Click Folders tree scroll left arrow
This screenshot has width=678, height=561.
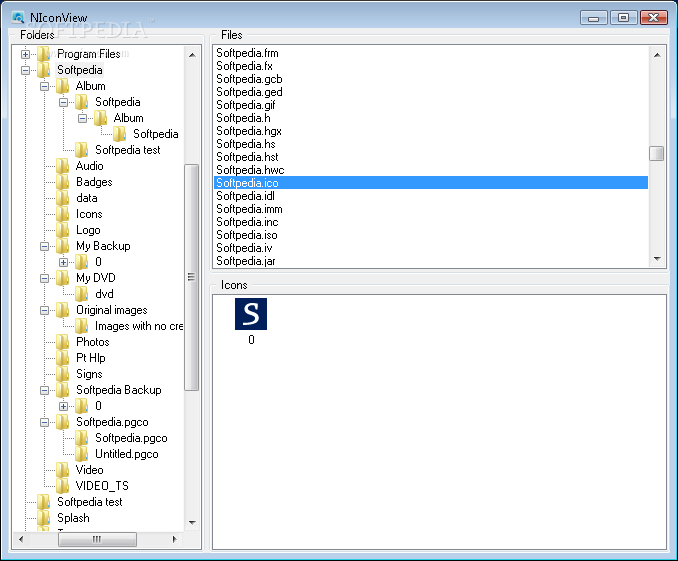coord(21,539)
